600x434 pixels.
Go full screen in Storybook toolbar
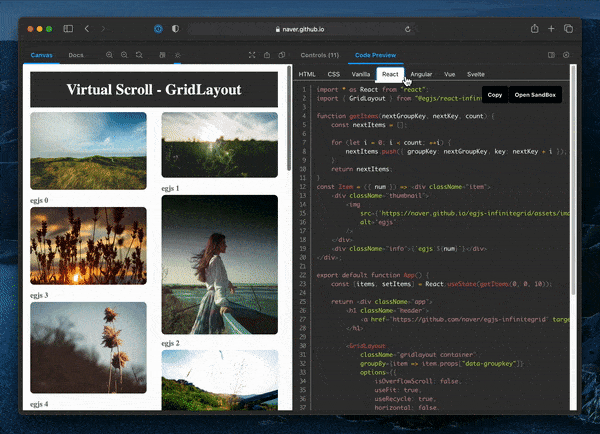251,55
